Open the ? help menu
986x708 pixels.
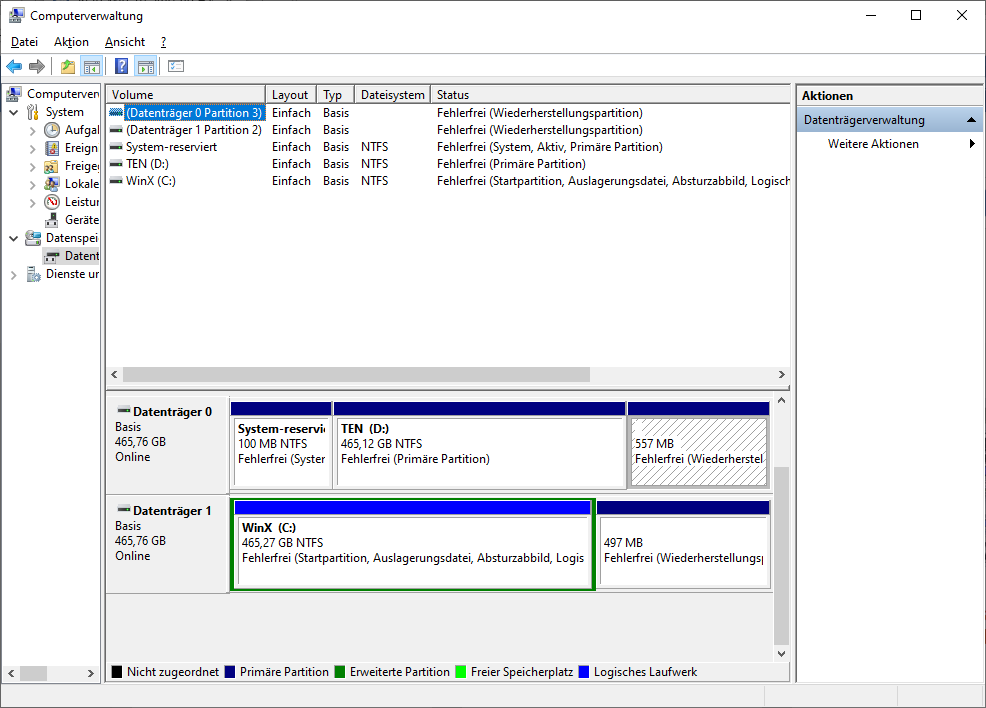point(163,41)
